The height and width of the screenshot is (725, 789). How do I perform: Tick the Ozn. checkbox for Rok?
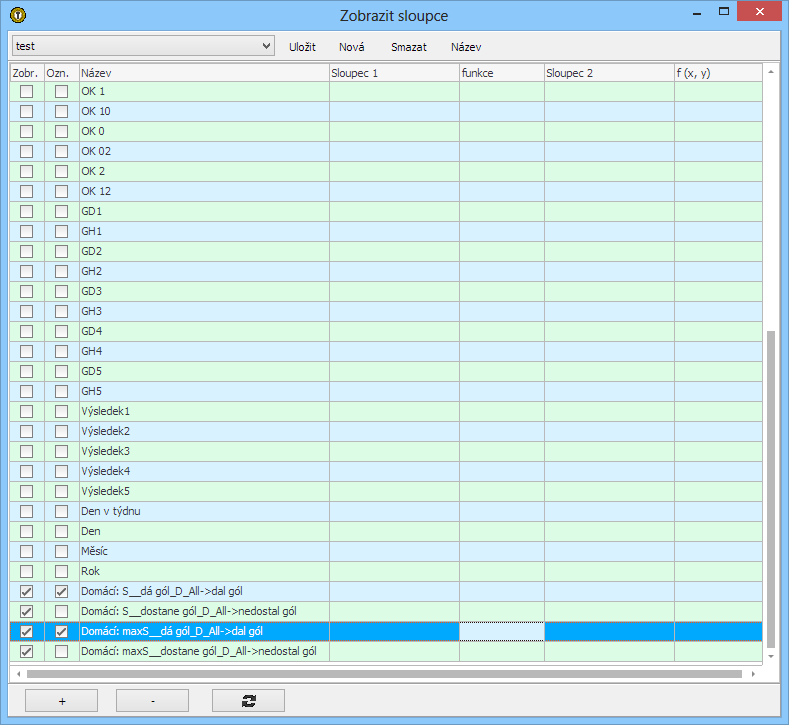(62, 571)
